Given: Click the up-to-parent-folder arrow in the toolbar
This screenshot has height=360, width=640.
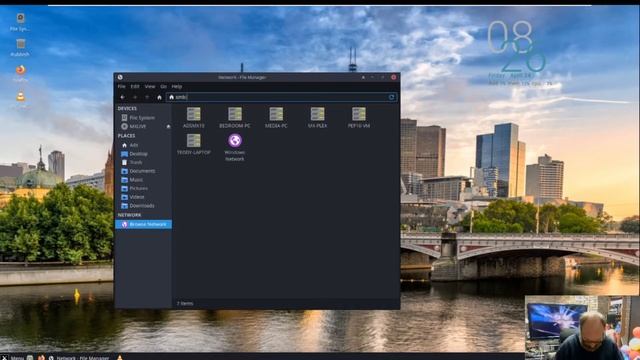Looking at the screenshot, I should pyautogui.click(x=147, y=97).
